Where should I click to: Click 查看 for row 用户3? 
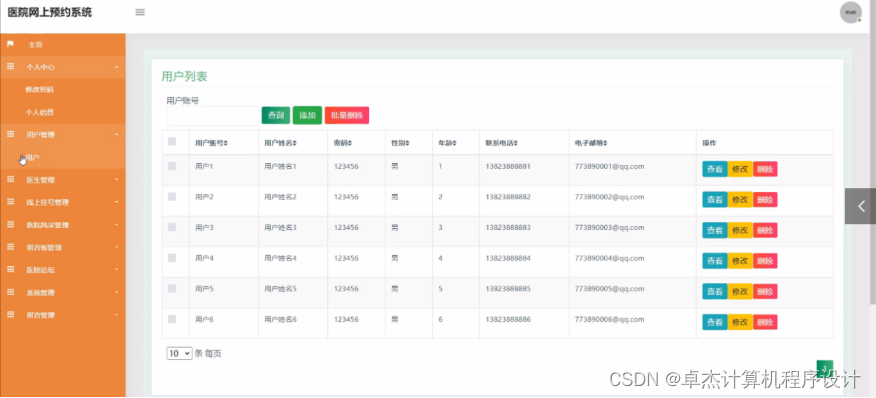[715, 230]
